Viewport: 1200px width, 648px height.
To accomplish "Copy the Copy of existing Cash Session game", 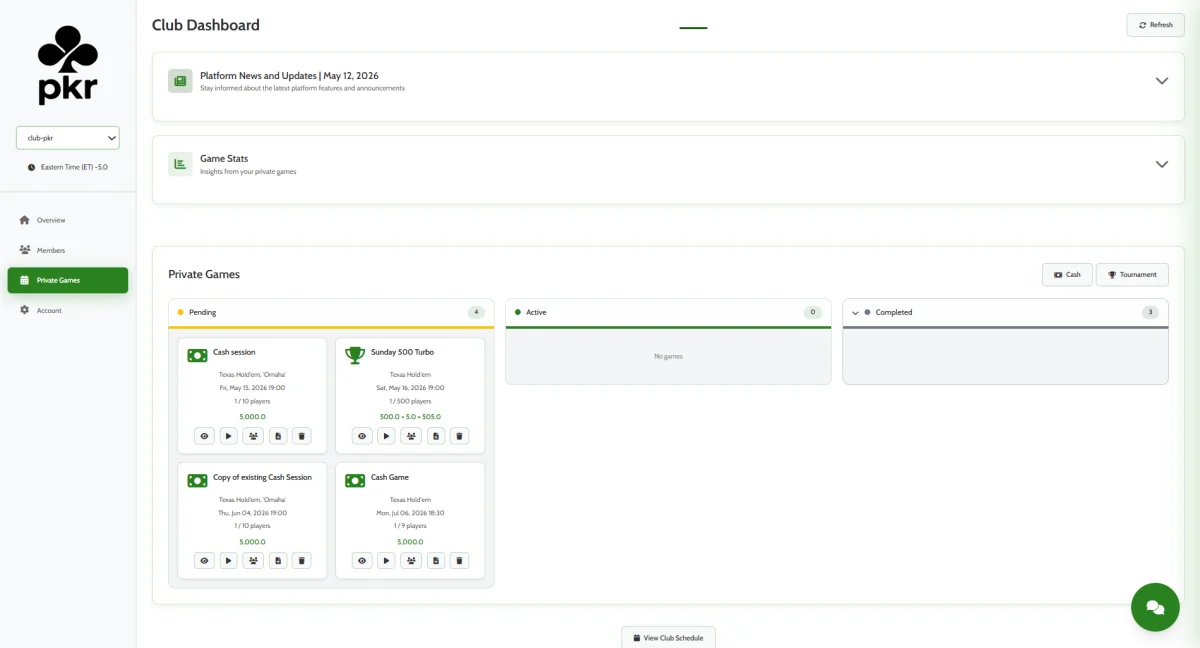I will [x=278, y=561].
